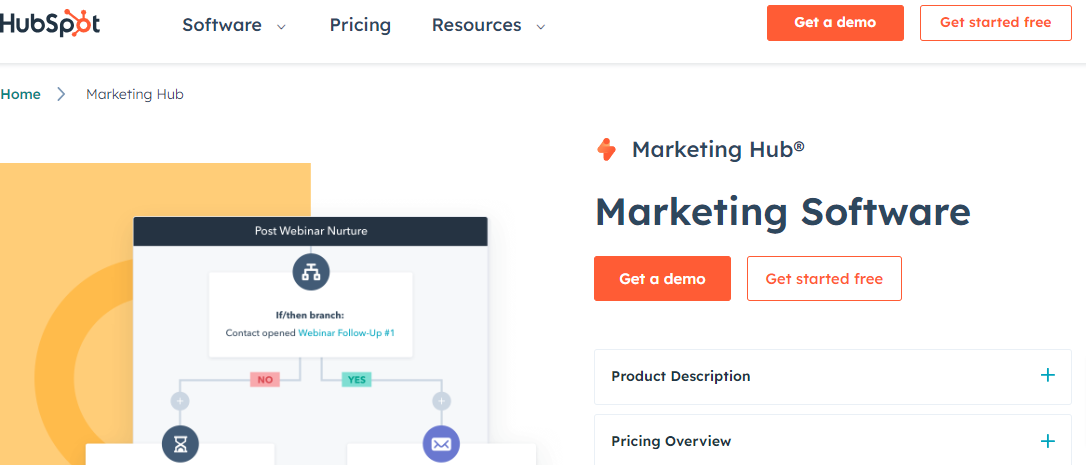Request a demo below Marketing Software heading
Screen dimensions: 1086x465
pyautogui.click(x=662, y=279)
